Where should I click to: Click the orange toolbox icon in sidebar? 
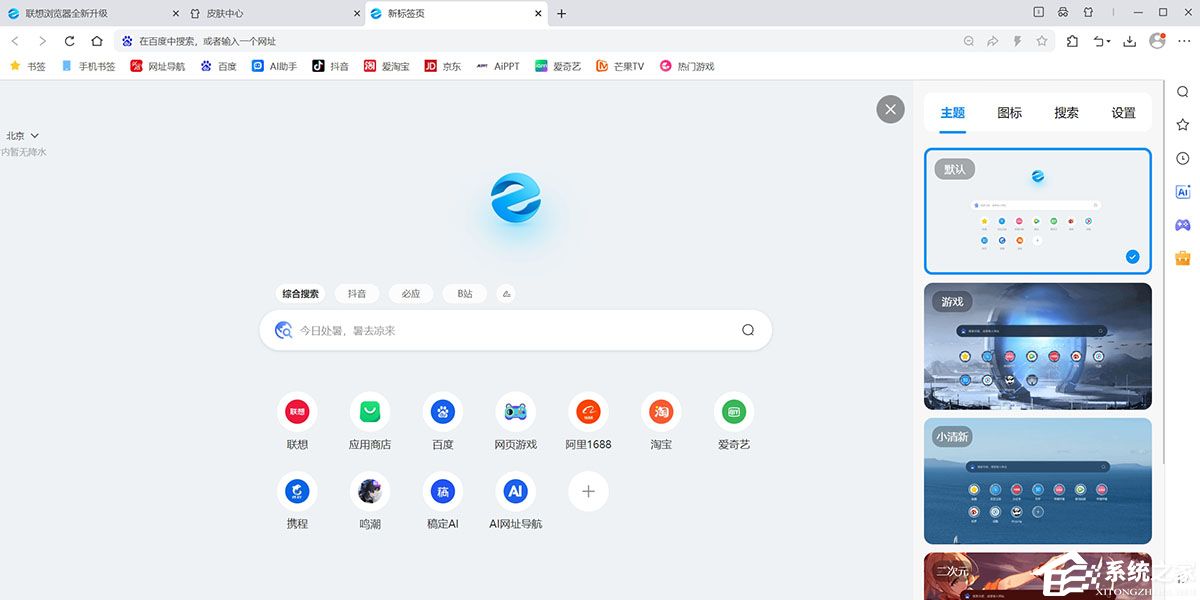(1183, 257)
